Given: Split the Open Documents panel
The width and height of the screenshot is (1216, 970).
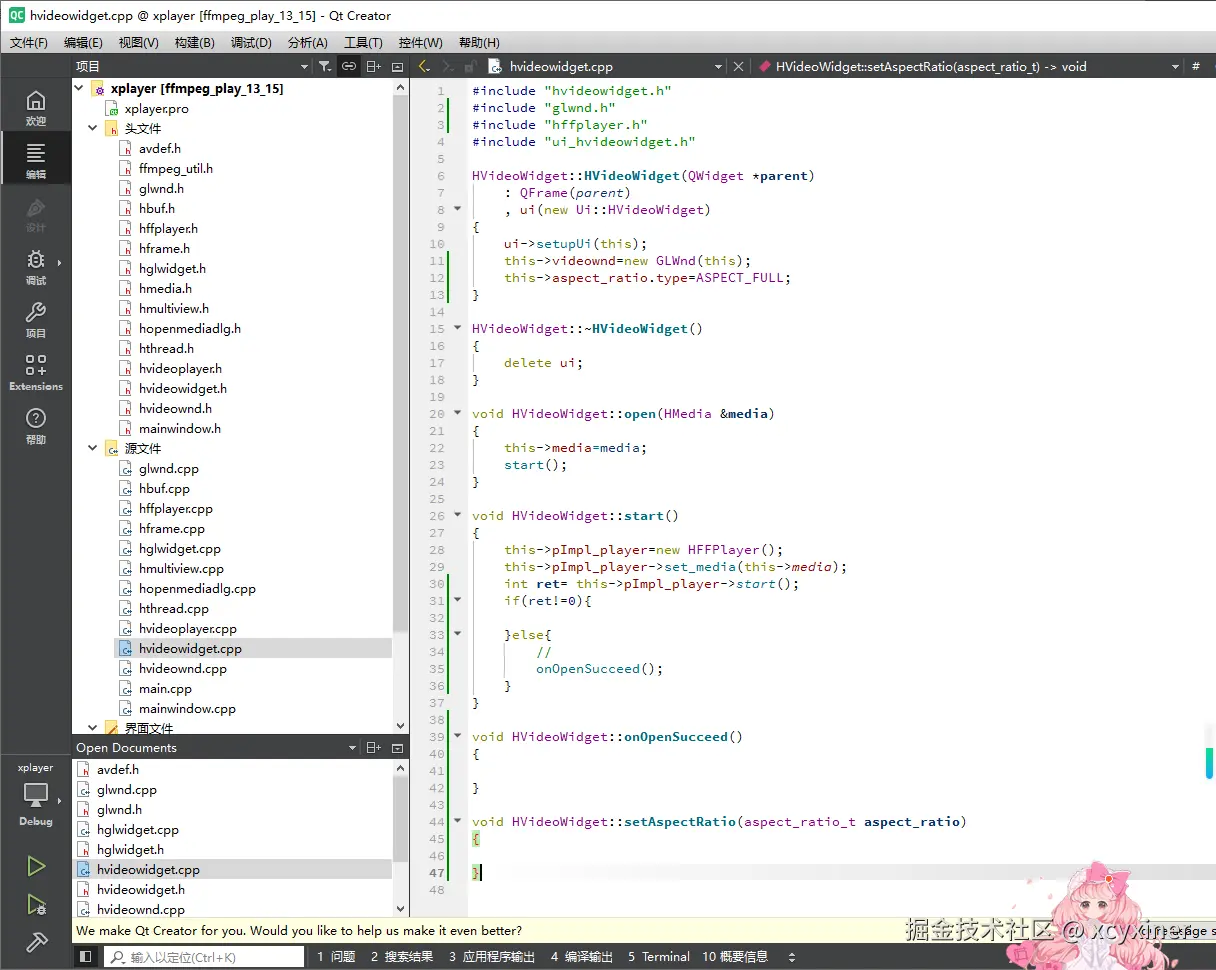Looking at the screenshot, I should click(x=373, y=748).
